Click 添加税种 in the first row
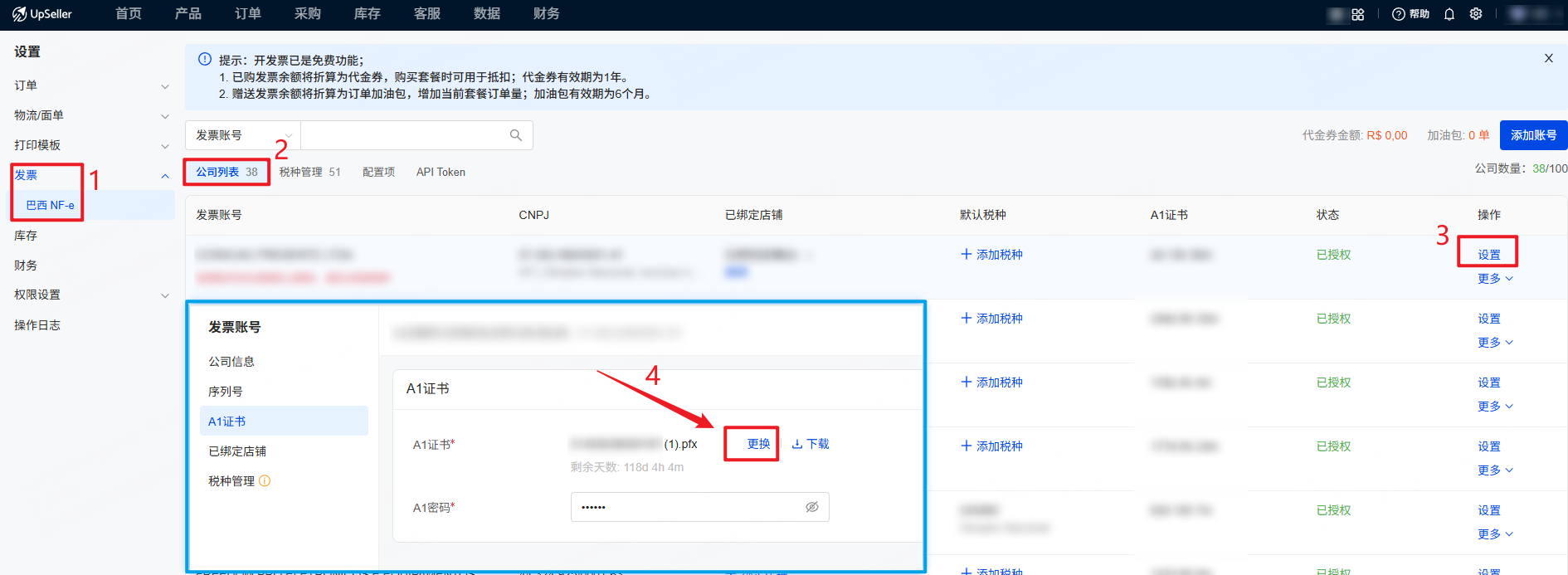Viewport: 1568px width, 575px height. click(991, 255)
